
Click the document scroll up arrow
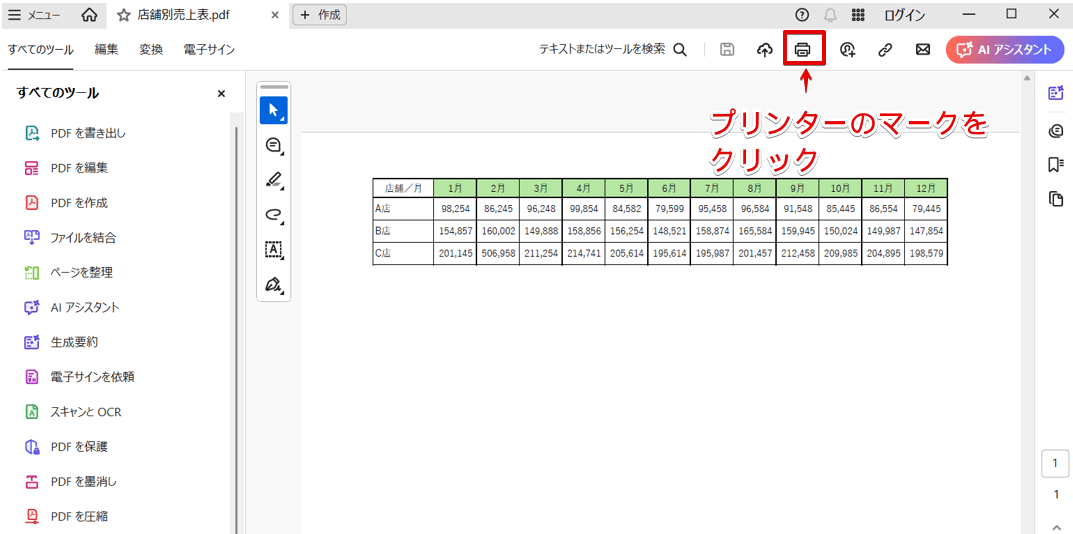click(x=1026, y=79)
